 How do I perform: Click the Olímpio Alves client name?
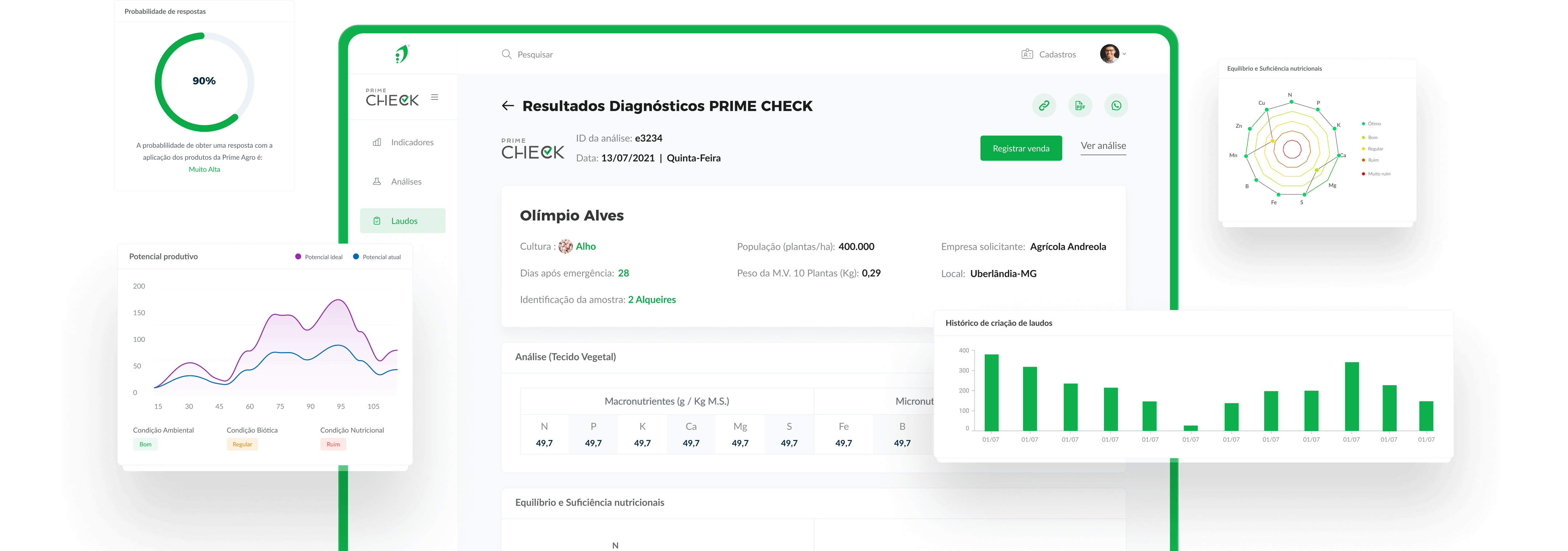(x=572, y=216)
